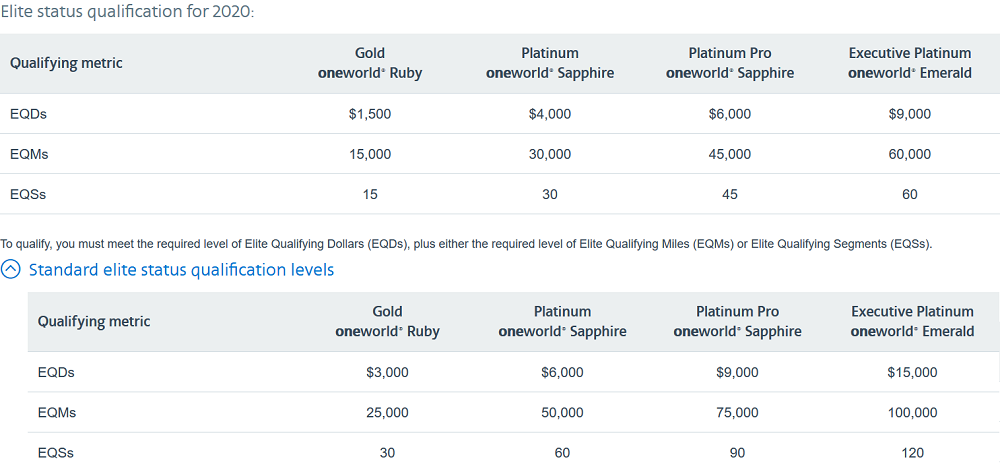Click the Elite status qualification for 2020 heading
The height and width of the screenshot is (476, 1000).
tap(127, 12)
